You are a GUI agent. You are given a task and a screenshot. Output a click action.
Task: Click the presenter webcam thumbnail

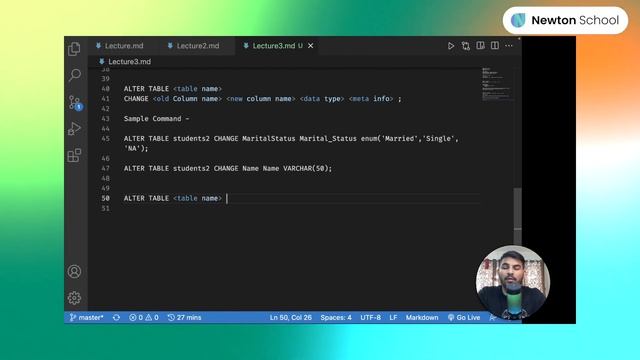pyautogui.click(x=513, y=282)
